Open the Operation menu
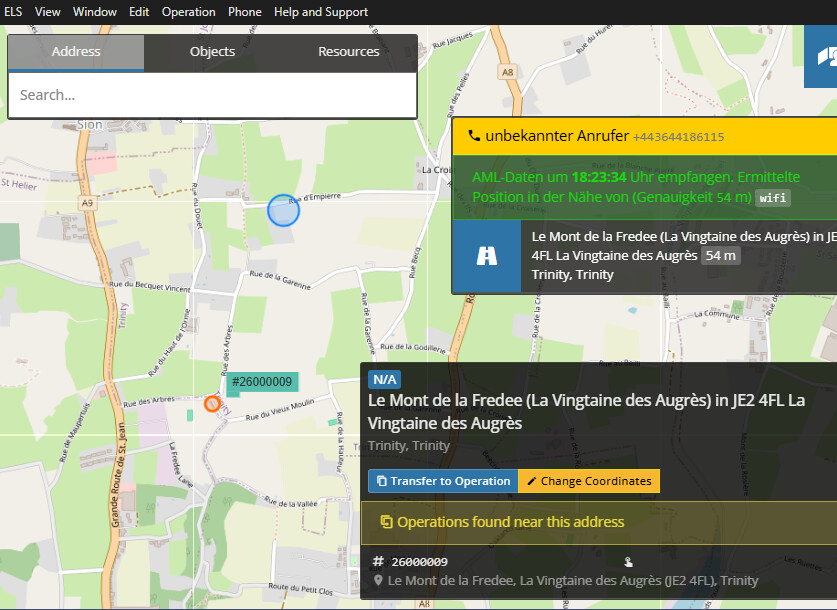The image size is (837, 610). coord(188,12)
